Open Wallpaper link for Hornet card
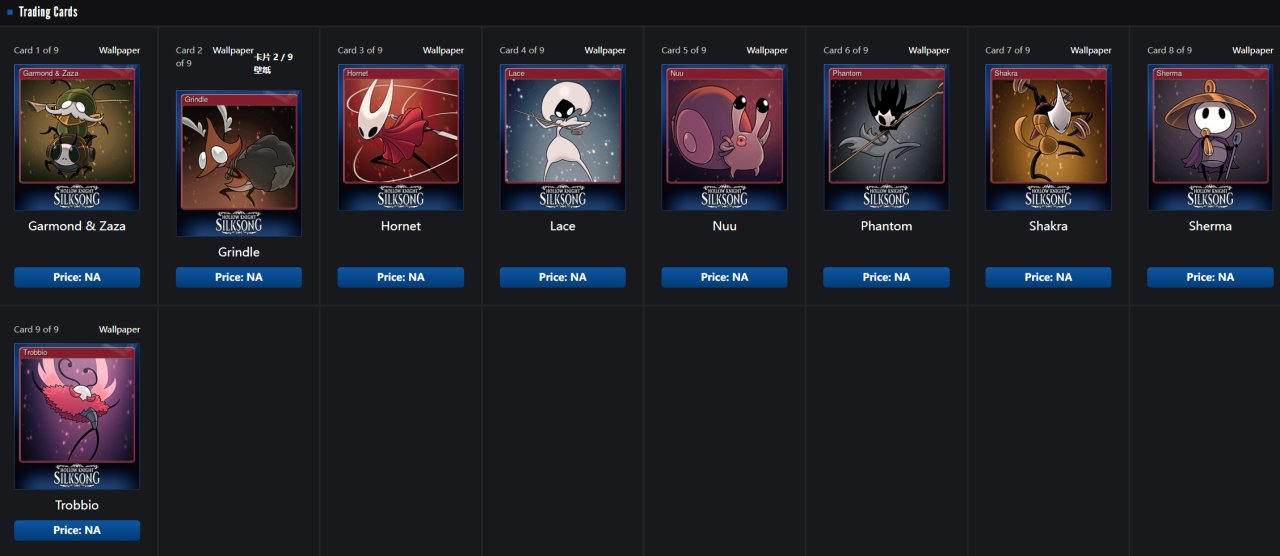Screen dimensions: 1280x556 [443, 50]
